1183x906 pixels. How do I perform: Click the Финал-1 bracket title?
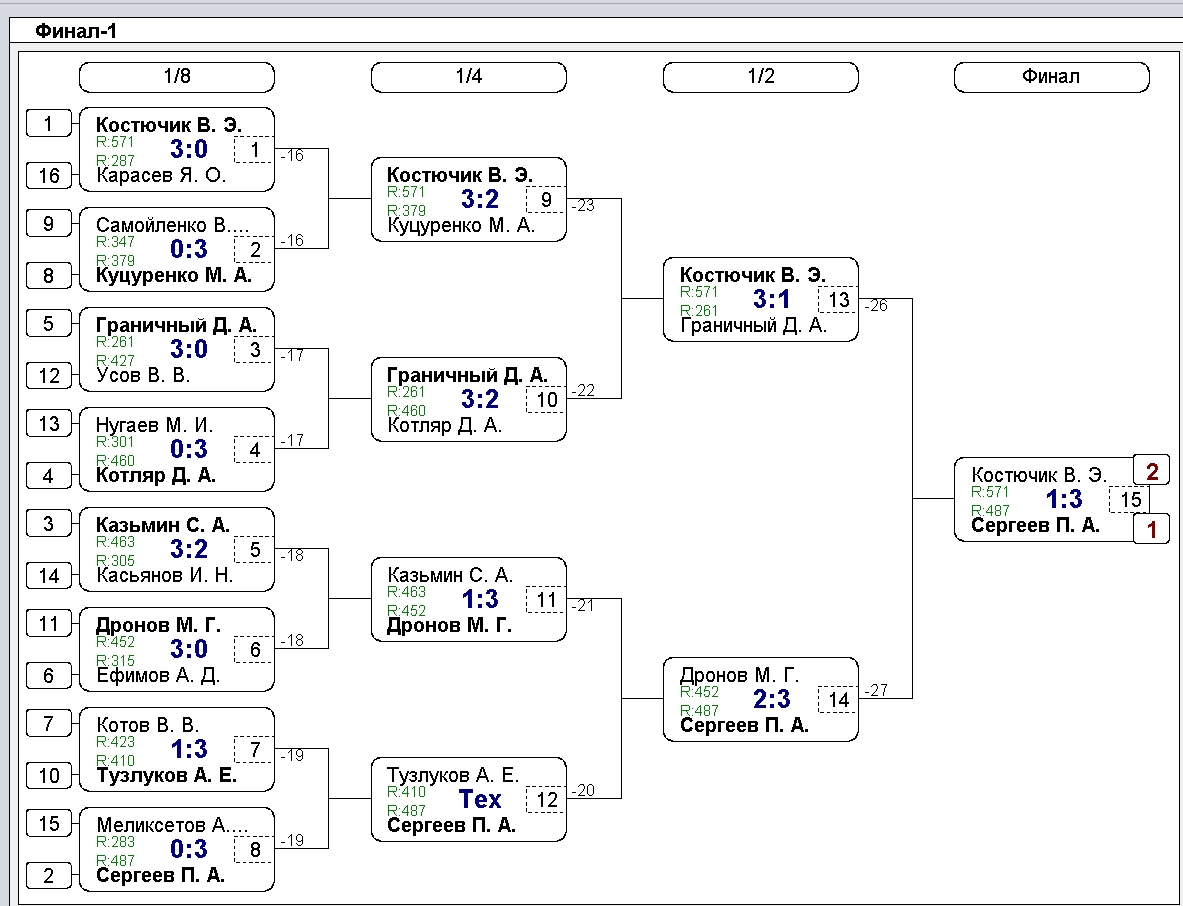[76, 31]
